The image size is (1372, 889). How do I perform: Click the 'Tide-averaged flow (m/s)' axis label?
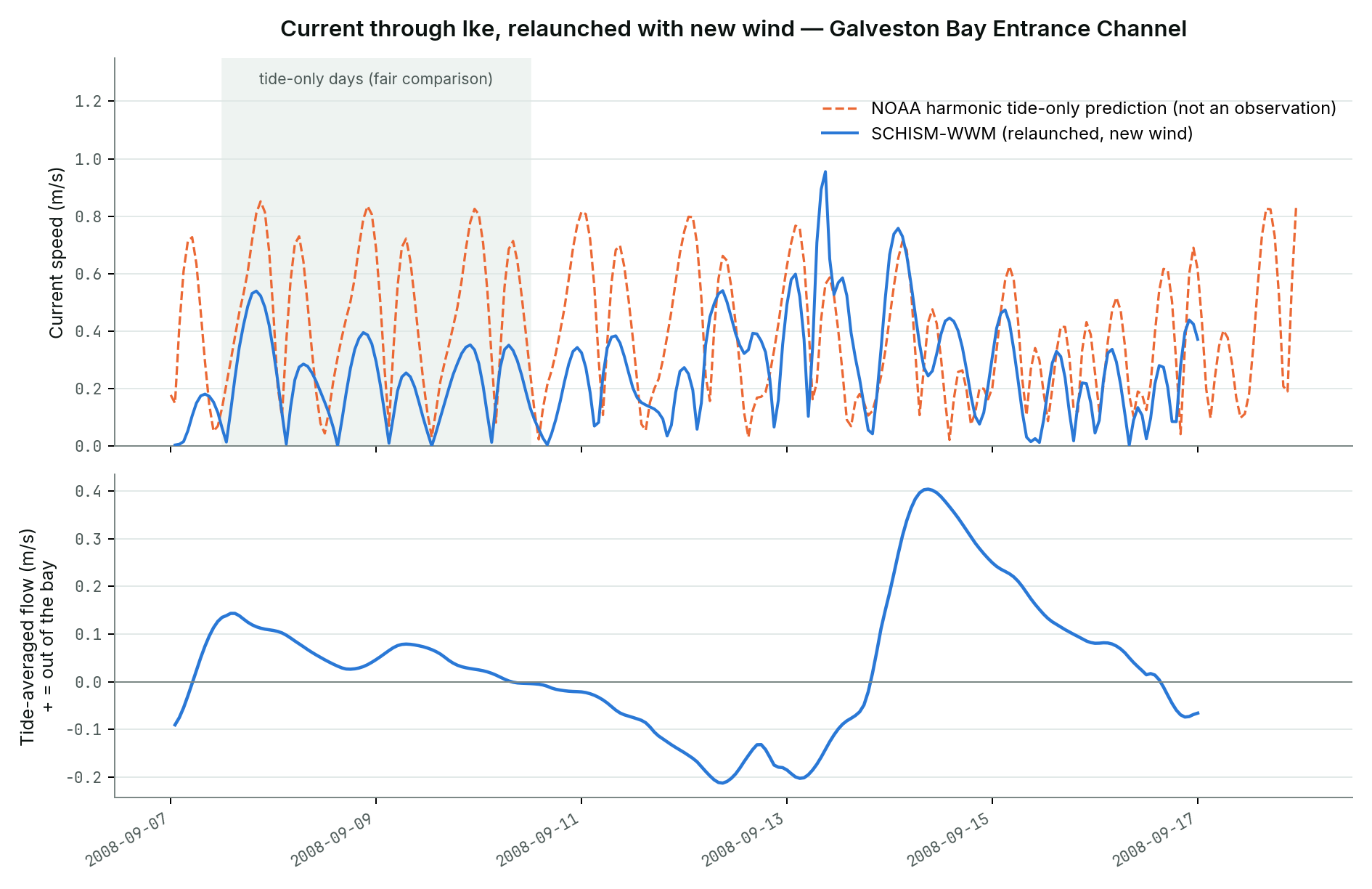click(28, 637)
